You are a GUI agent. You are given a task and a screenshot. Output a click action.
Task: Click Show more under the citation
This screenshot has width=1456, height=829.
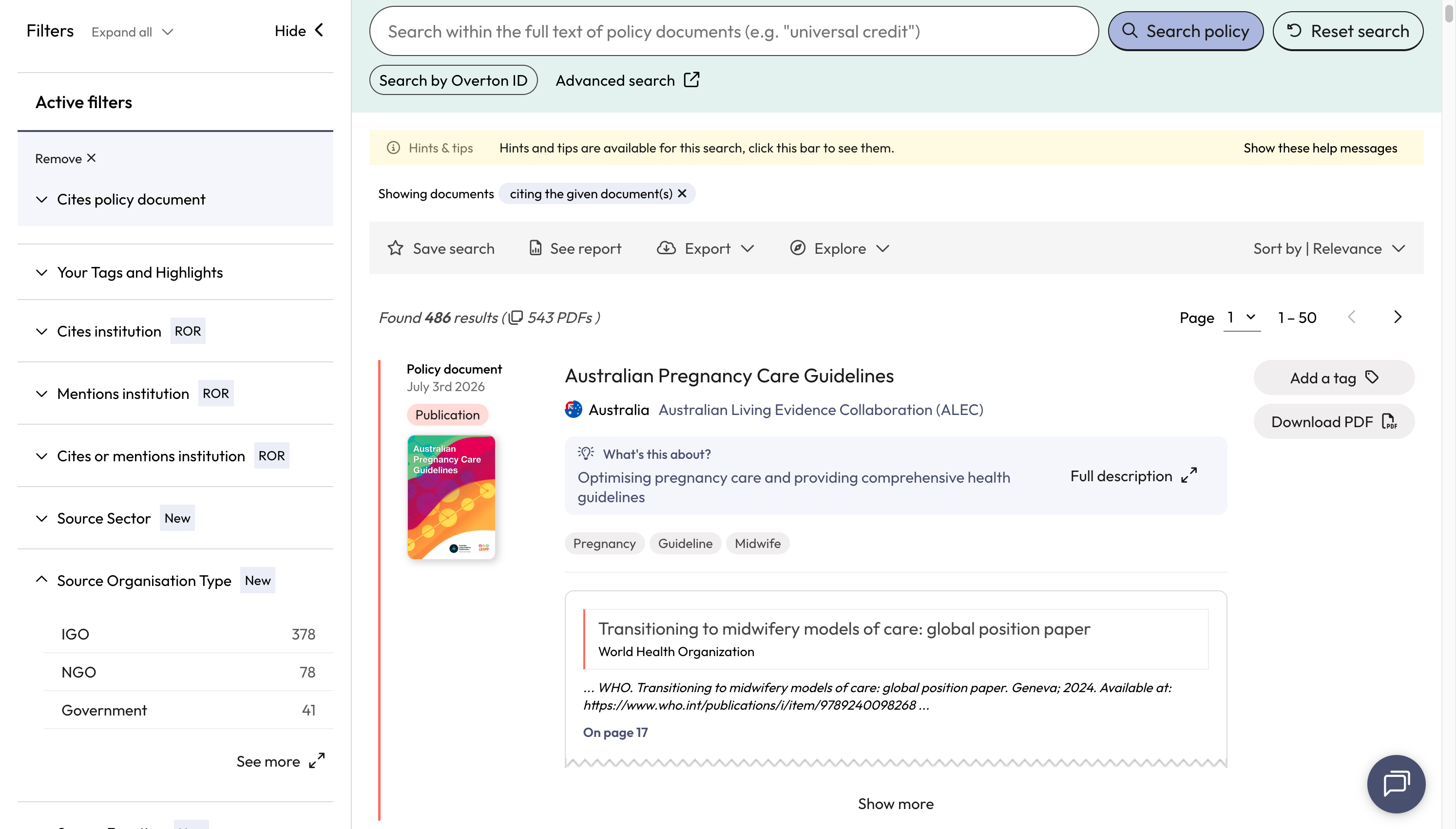pyautogui.click(x=896, y=803)
